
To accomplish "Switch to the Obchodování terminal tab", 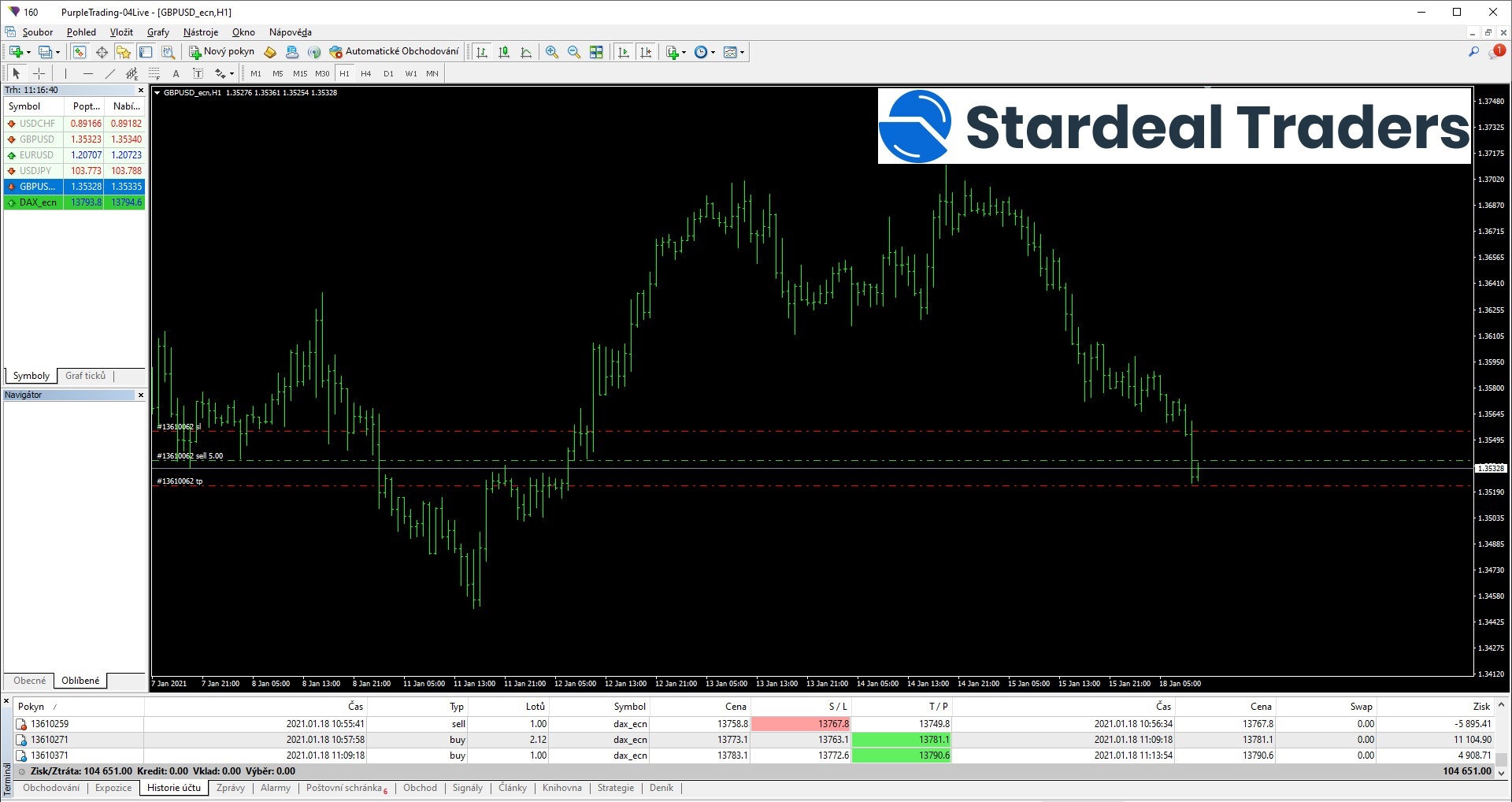I will click(51, 788).
